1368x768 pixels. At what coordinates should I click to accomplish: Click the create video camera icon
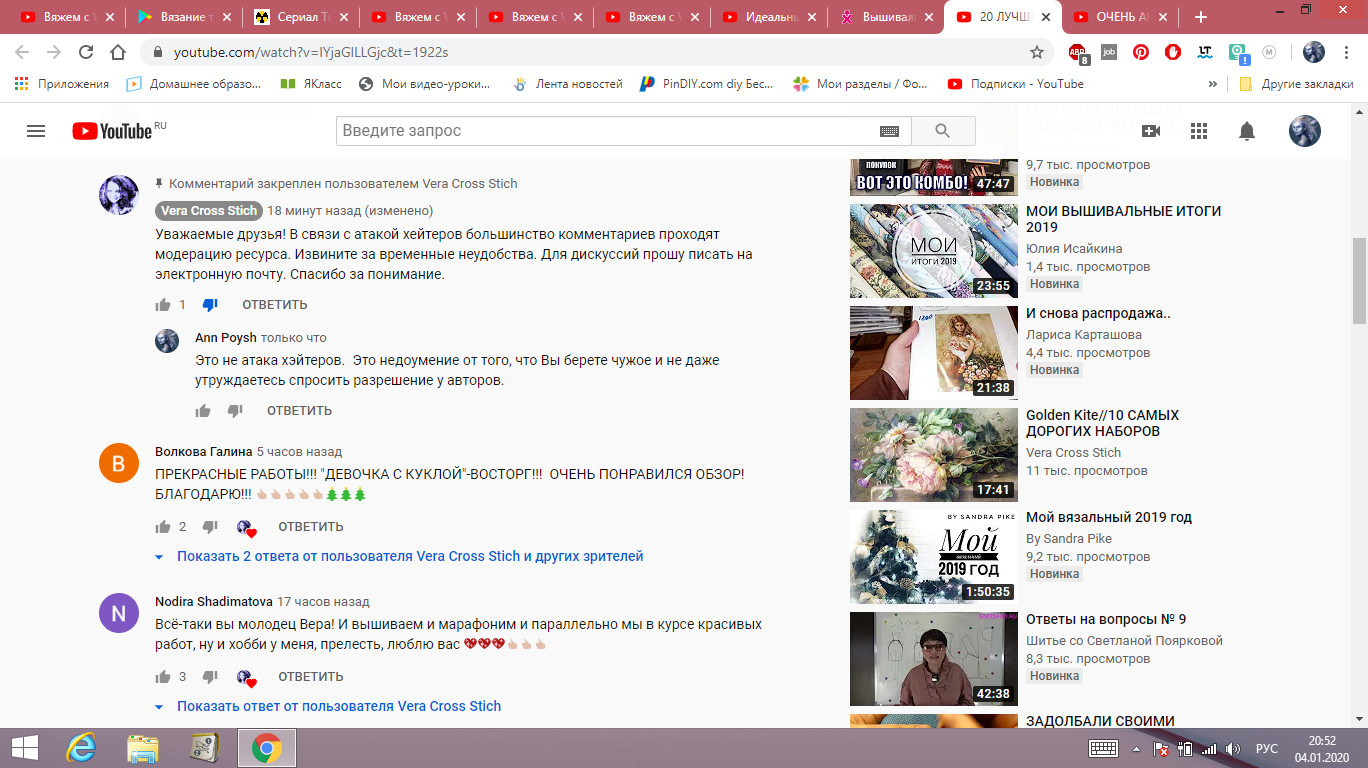coord(1151,131)
